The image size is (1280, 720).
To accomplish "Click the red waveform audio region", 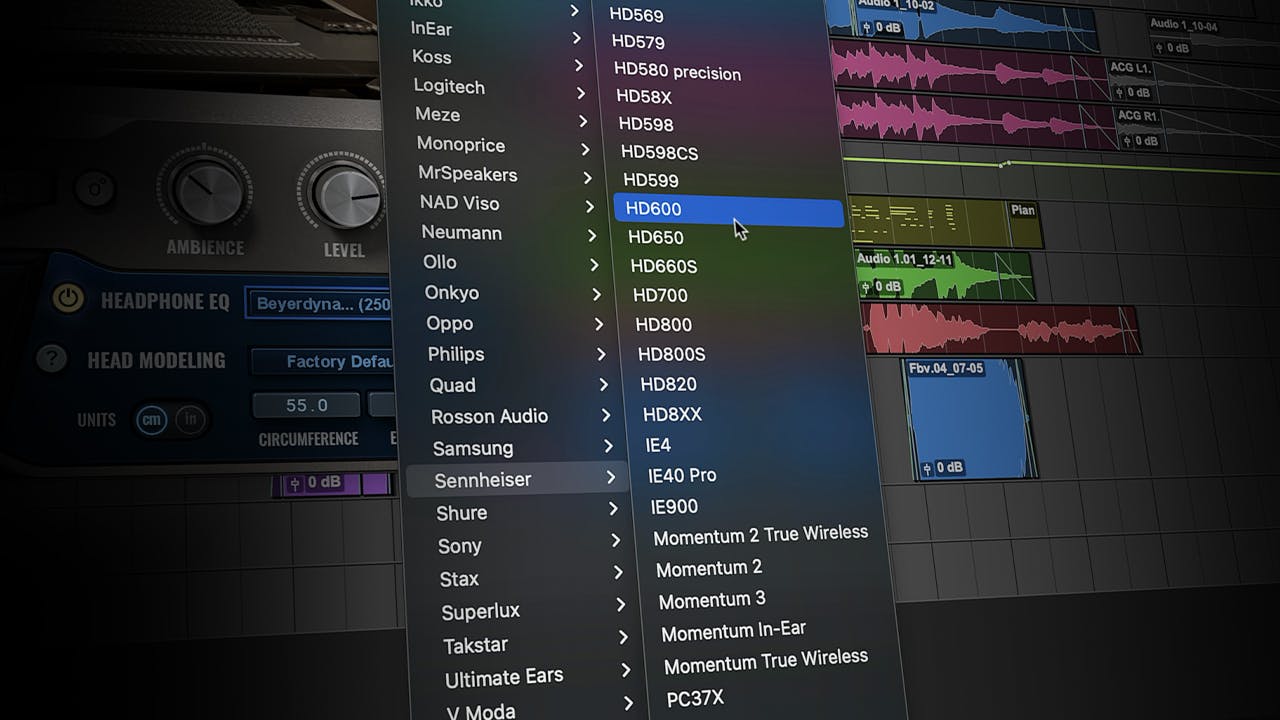I will tap(1000, 330).
